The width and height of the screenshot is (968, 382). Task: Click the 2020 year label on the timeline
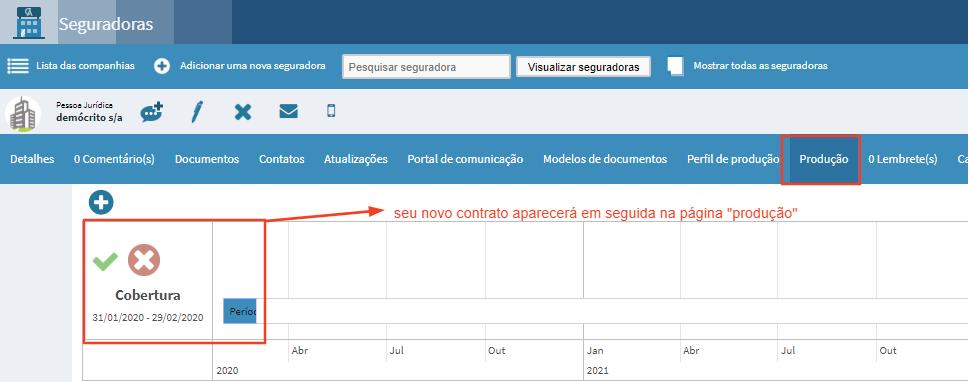click(226, 371)
